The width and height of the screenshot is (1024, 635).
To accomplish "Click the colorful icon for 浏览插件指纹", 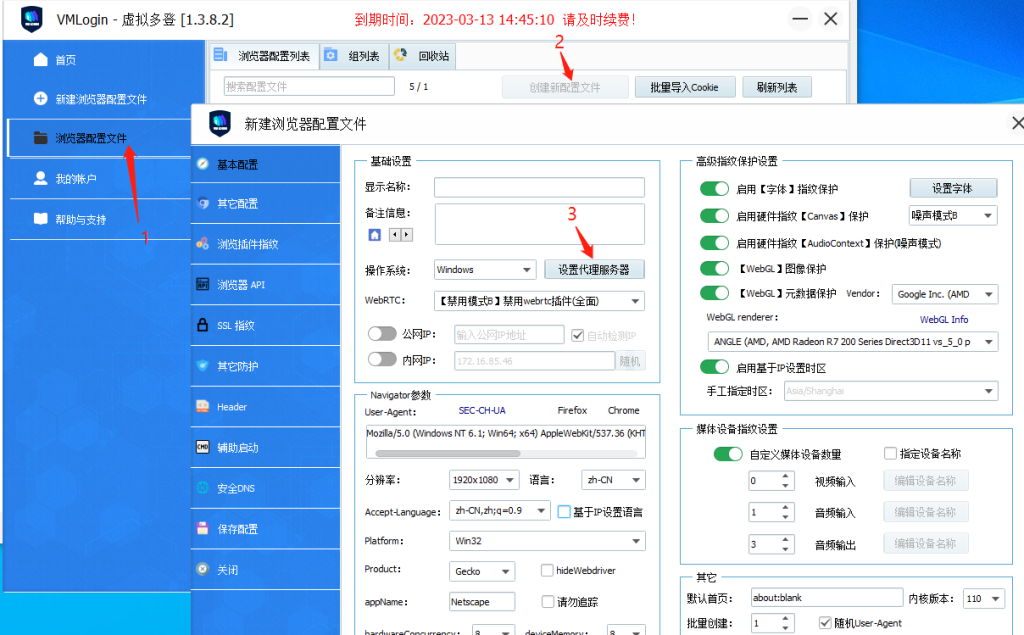I will pos(202,244).
